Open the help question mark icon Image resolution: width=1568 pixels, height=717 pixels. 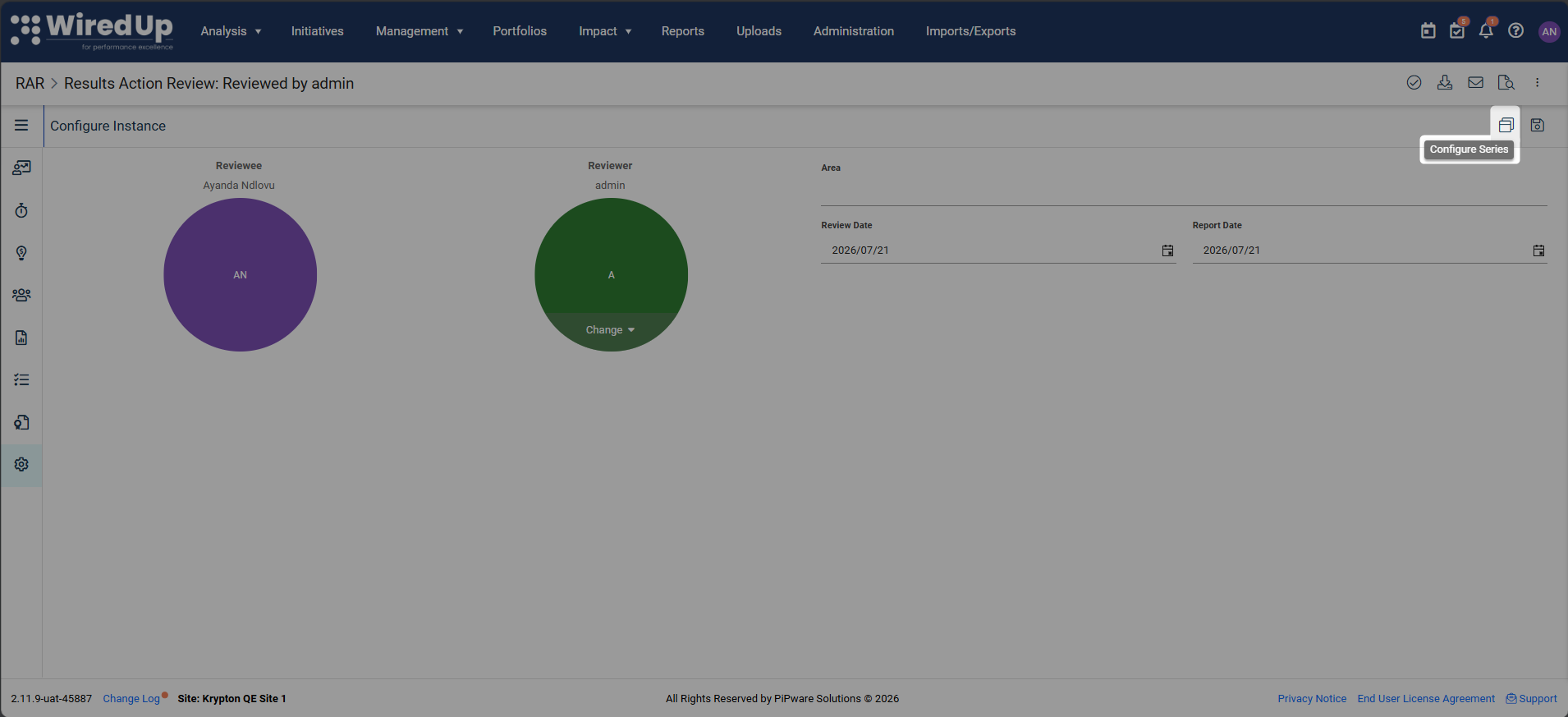point(1516,31)
